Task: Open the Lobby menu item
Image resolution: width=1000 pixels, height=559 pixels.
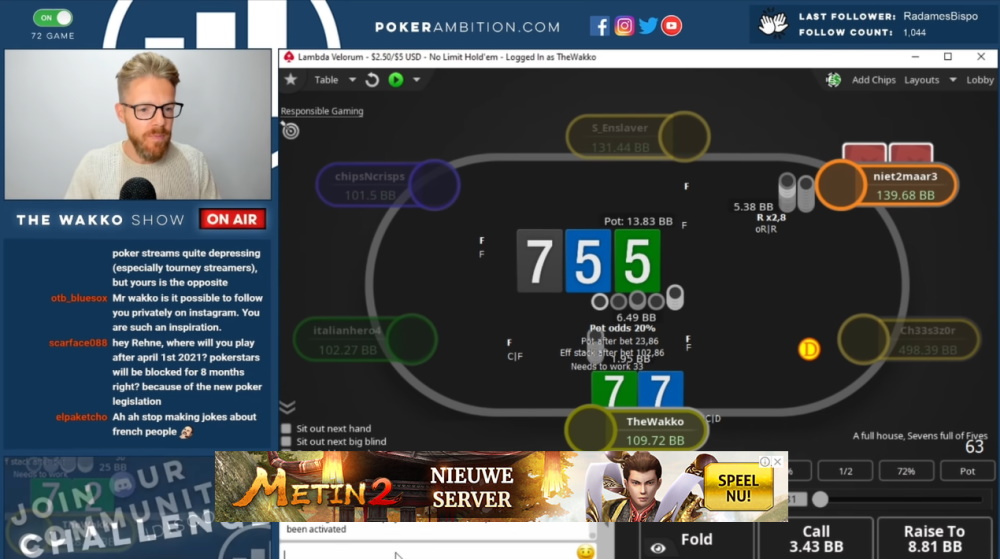Action: [x=980, y=80]
